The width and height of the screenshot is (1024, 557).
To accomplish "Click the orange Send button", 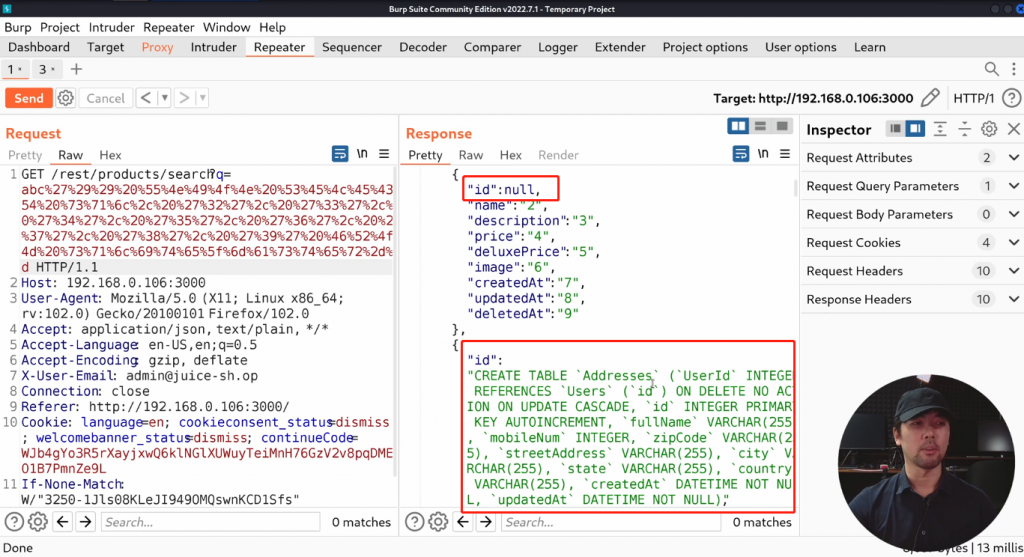I will [29, 98].
